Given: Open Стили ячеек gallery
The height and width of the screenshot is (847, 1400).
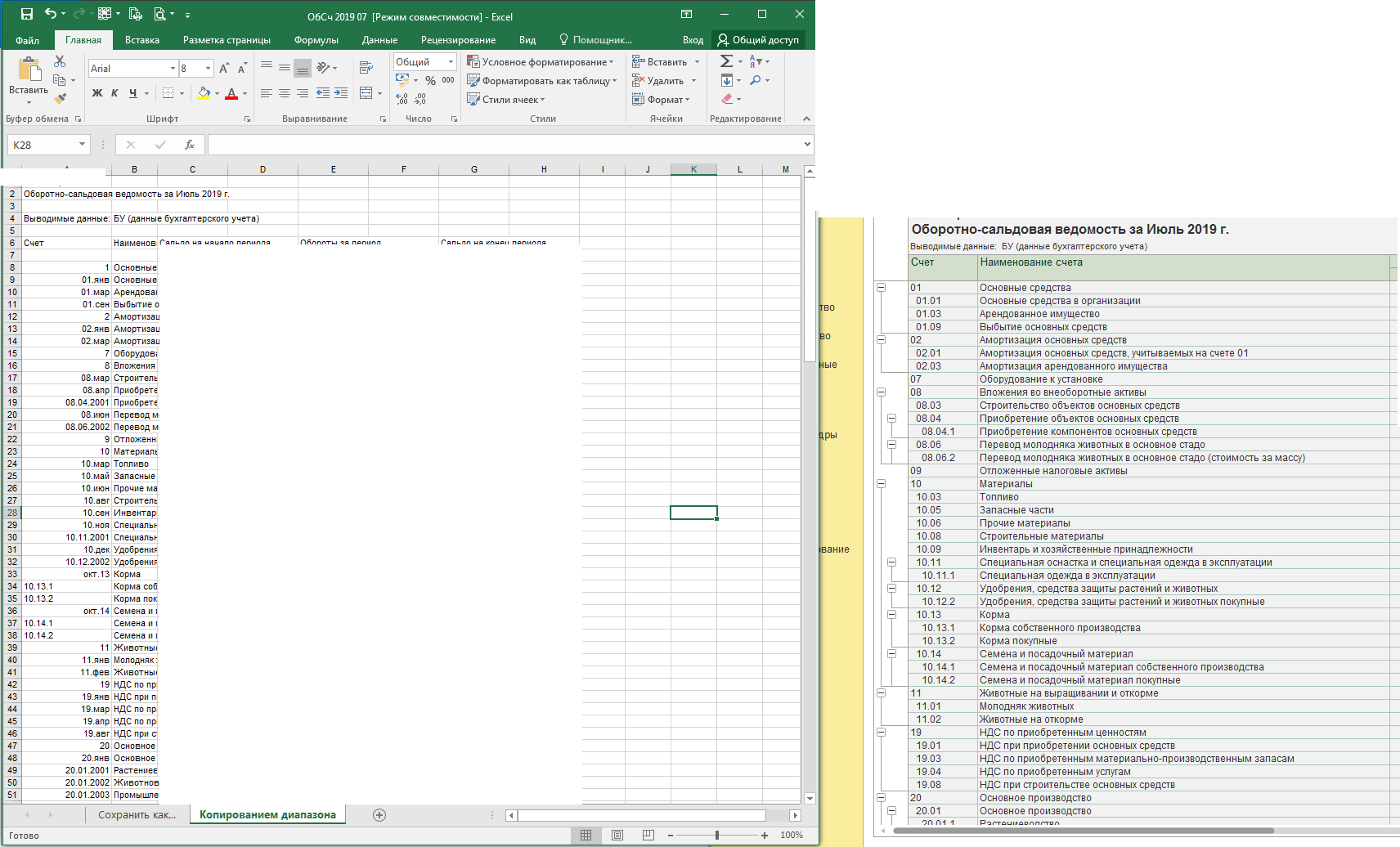Looking at the screenshot, I should pyautogui.click(x=505, y=99).
